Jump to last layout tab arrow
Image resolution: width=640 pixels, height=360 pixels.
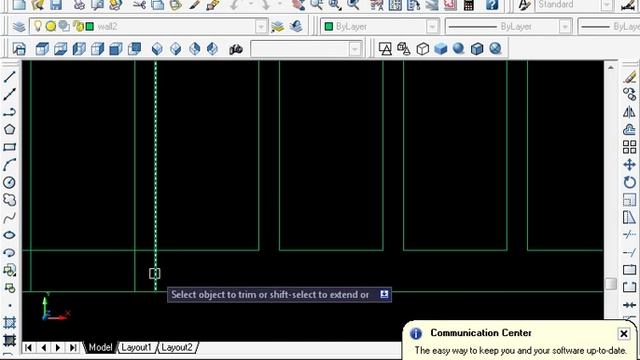[73, 347]
